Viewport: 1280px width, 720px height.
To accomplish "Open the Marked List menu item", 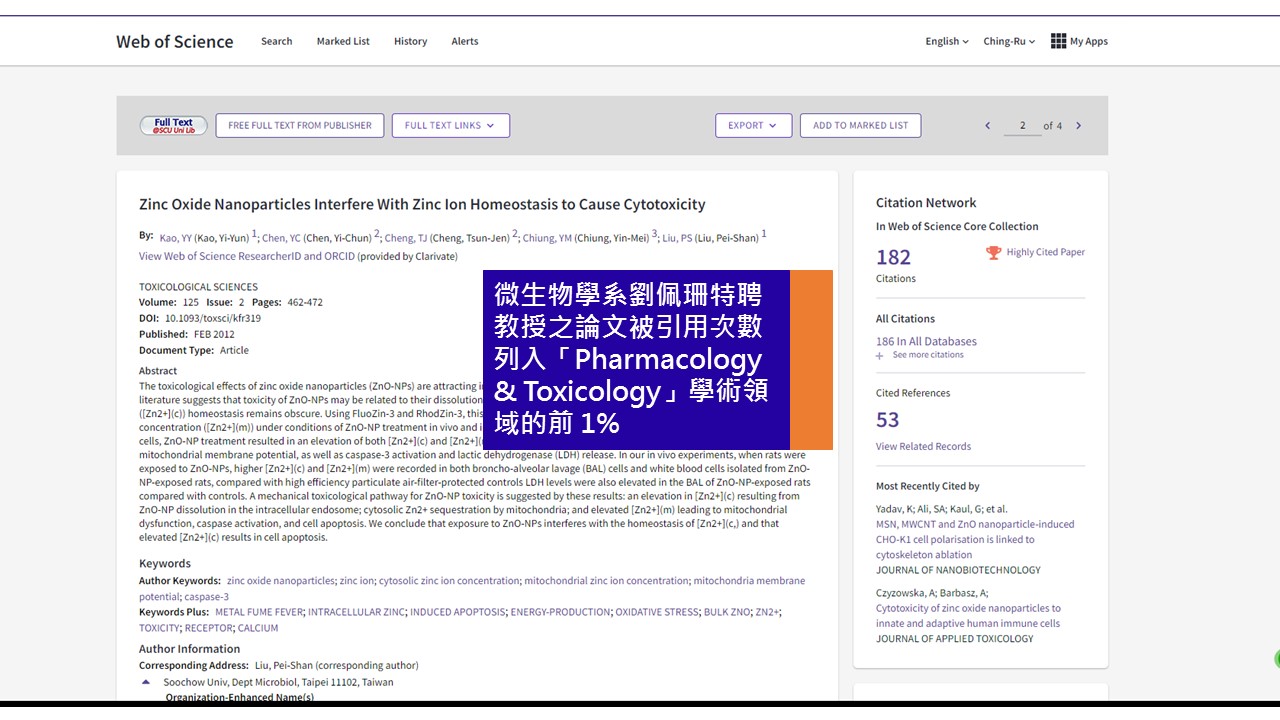I will 343,42.
